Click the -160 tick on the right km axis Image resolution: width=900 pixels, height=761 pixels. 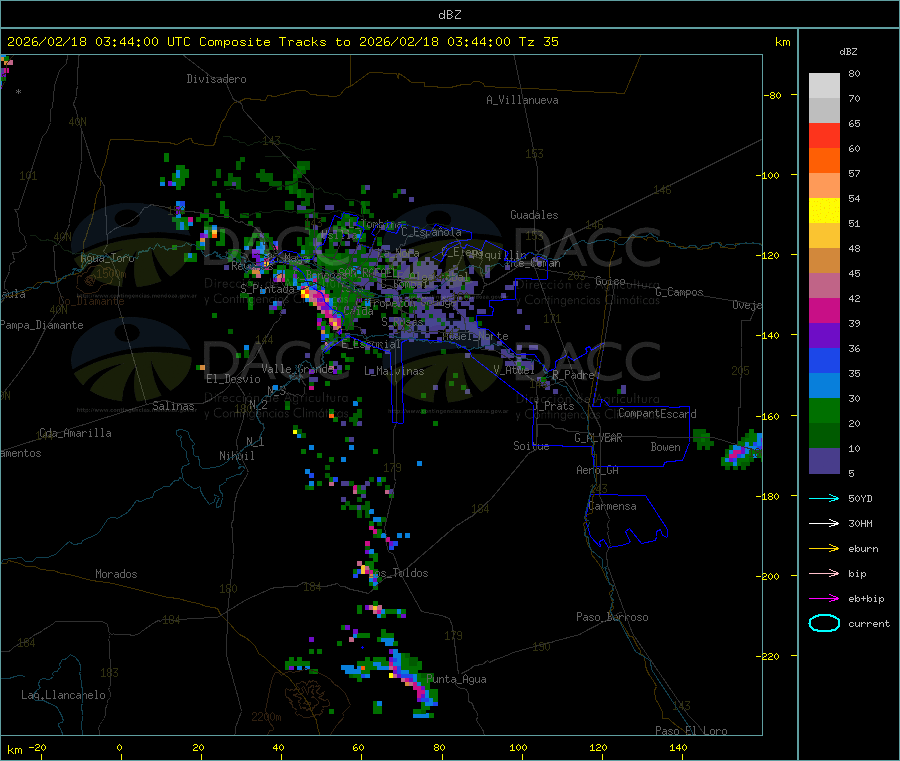[769, 416]
